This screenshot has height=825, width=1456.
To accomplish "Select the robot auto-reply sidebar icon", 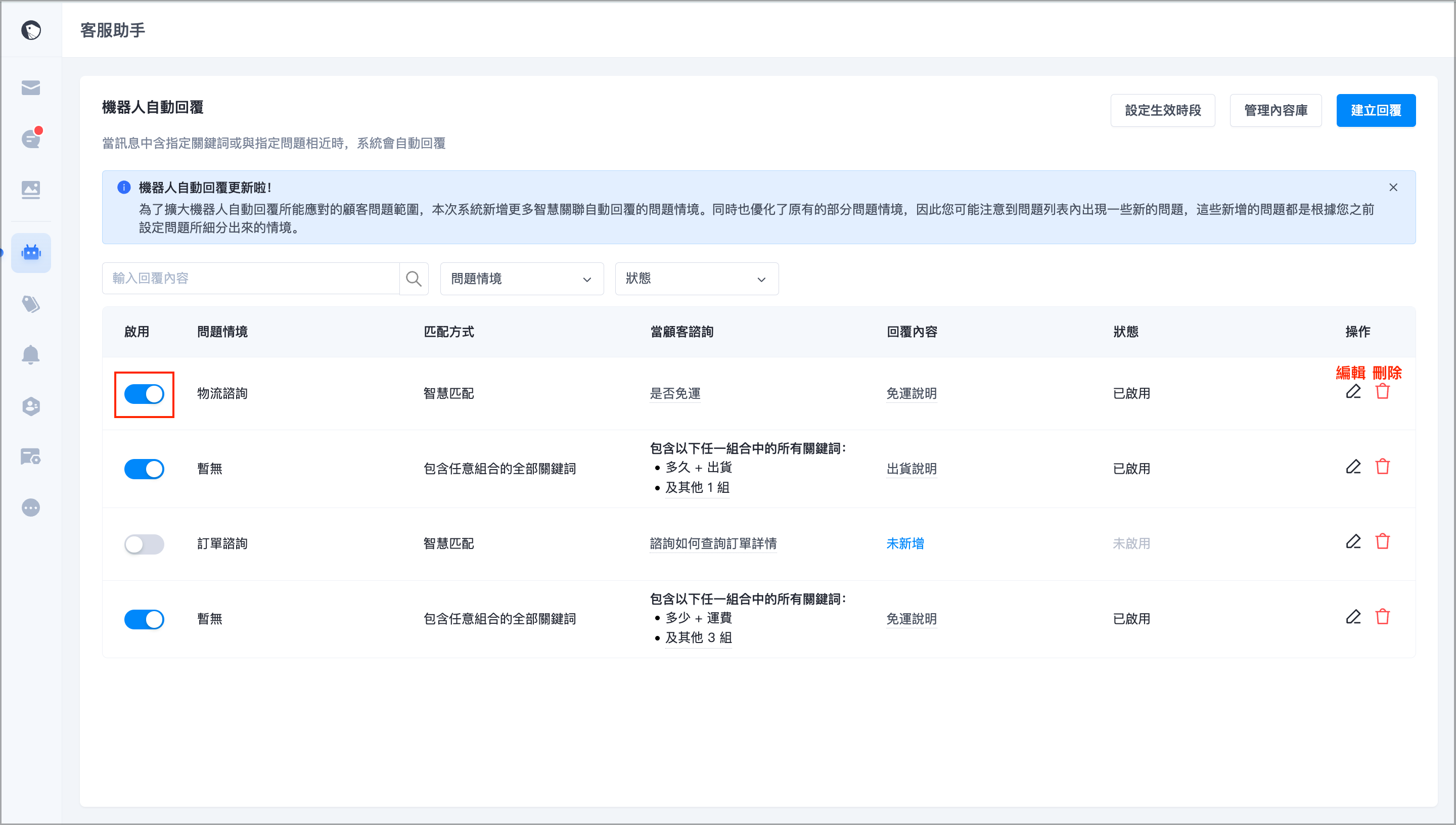I will point(31,253).
